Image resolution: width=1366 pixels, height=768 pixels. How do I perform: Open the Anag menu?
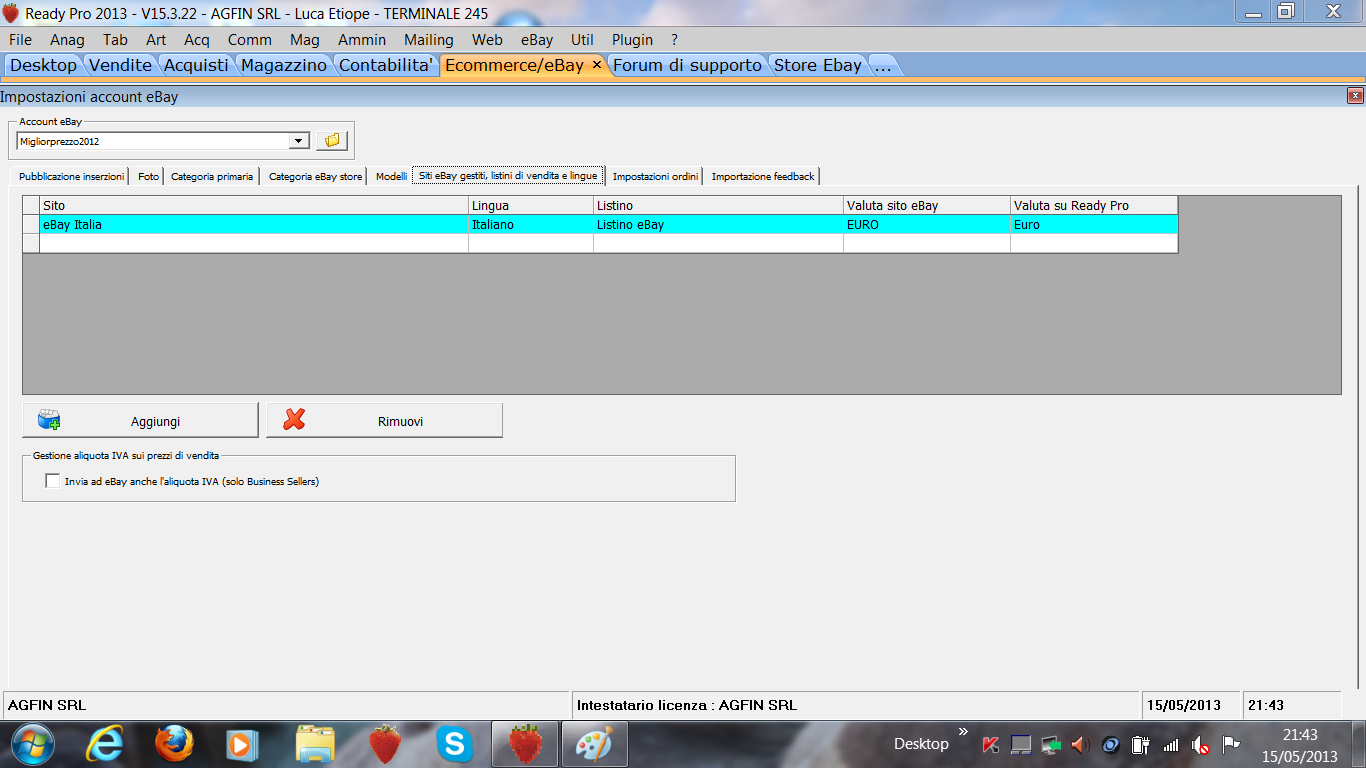point(67,40)
